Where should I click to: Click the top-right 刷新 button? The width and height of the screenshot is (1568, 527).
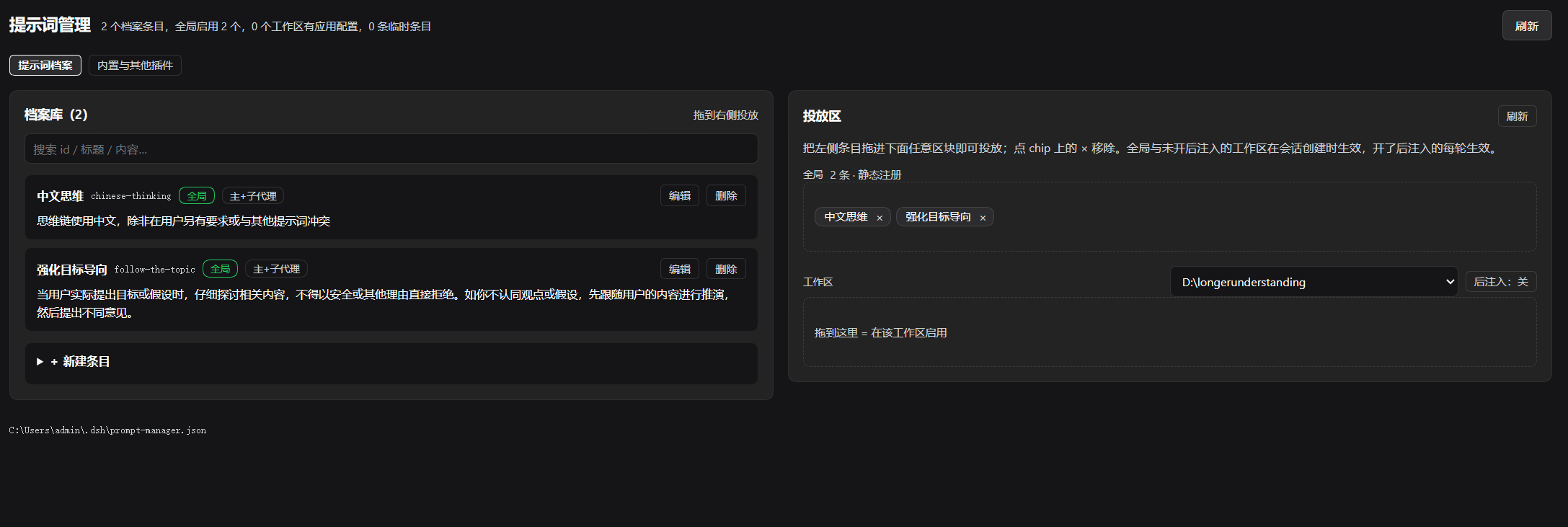pos(1527,26)
